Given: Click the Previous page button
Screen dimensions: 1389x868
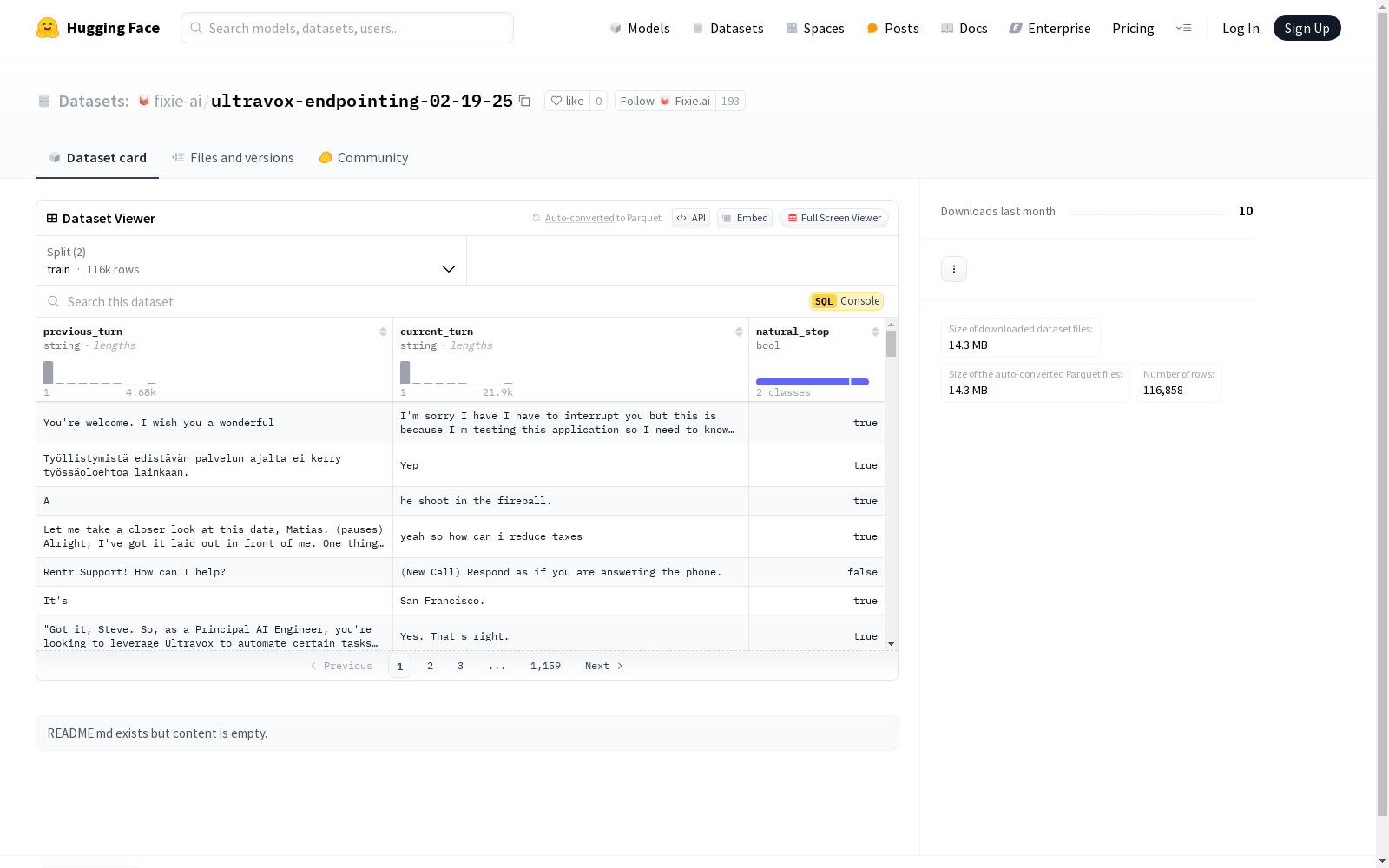Looking at the screenshot, I should pos(341,666).
